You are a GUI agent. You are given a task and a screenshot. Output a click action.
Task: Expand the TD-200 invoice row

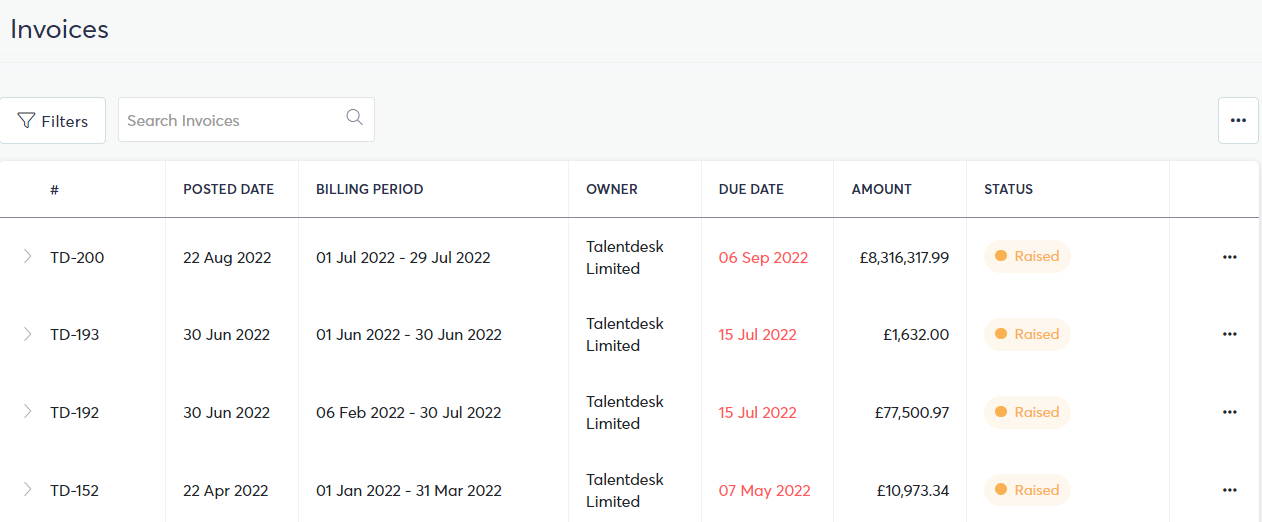27,257
